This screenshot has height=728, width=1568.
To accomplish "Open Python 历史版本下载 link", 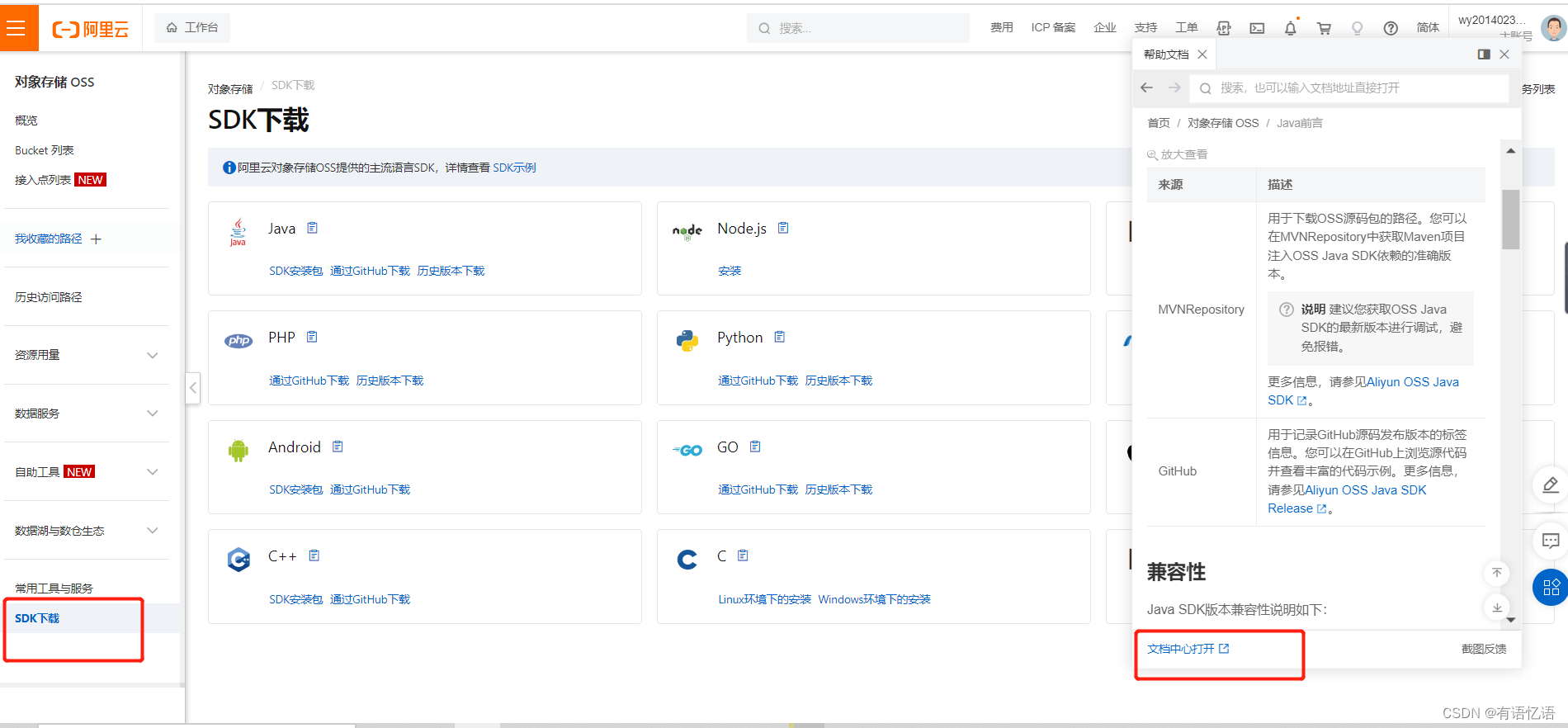I will pyautogui.click(x=838, y=381).
